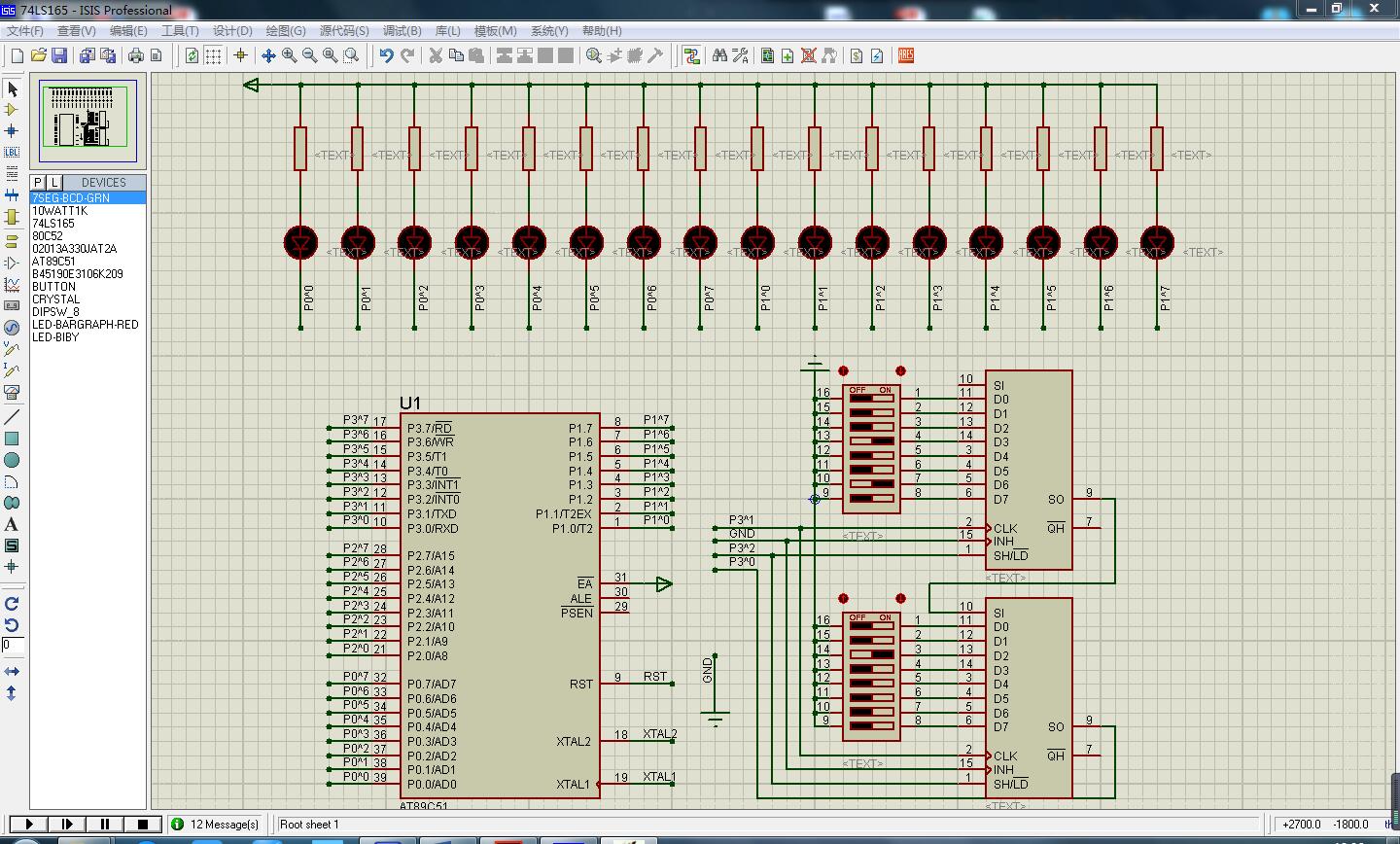1400x844 pixels.
Task: Print the schematic
Action: pos(136,55)
